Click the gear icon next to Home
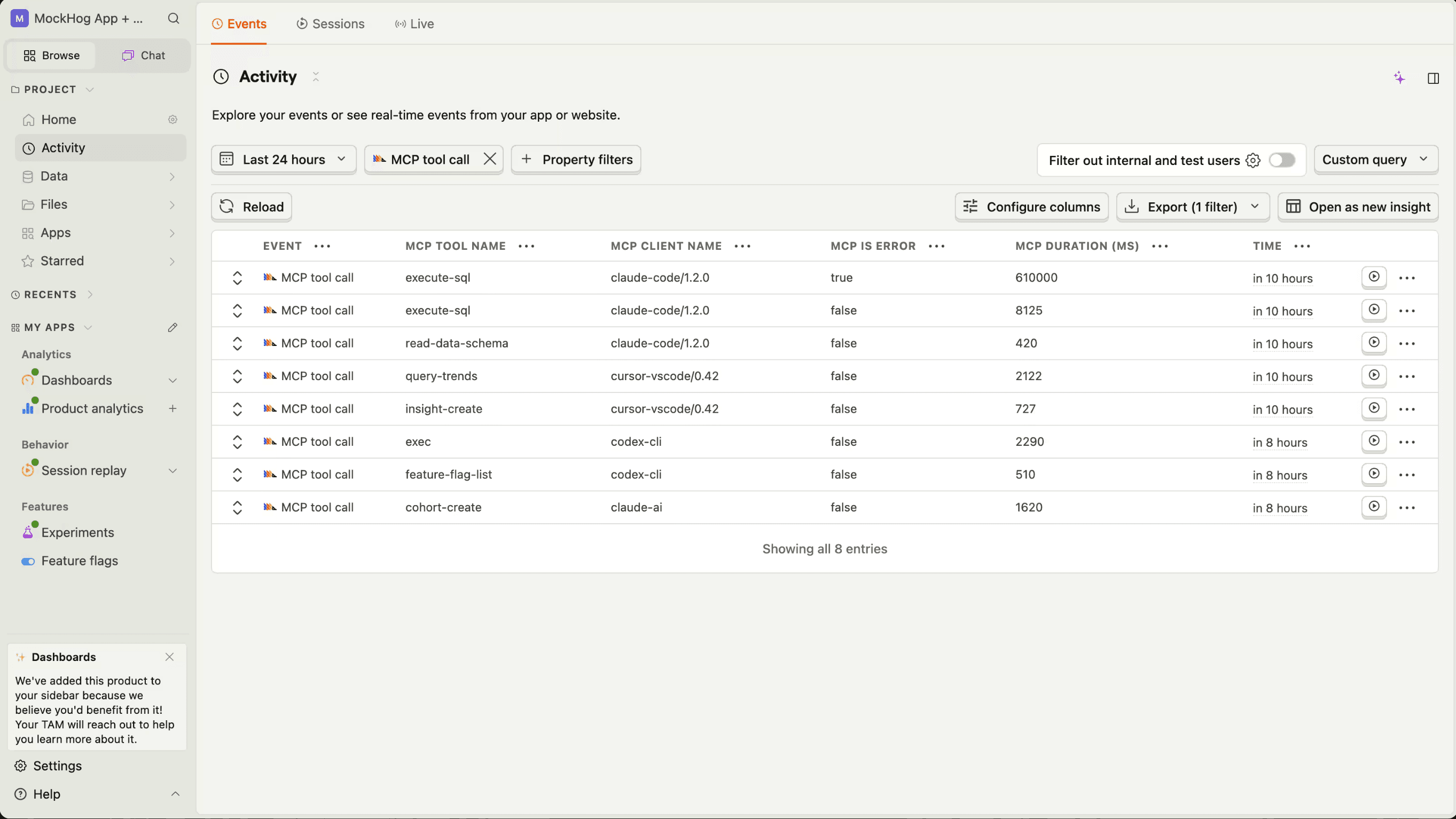This screenshot has width=1456, height=819. 173,120
